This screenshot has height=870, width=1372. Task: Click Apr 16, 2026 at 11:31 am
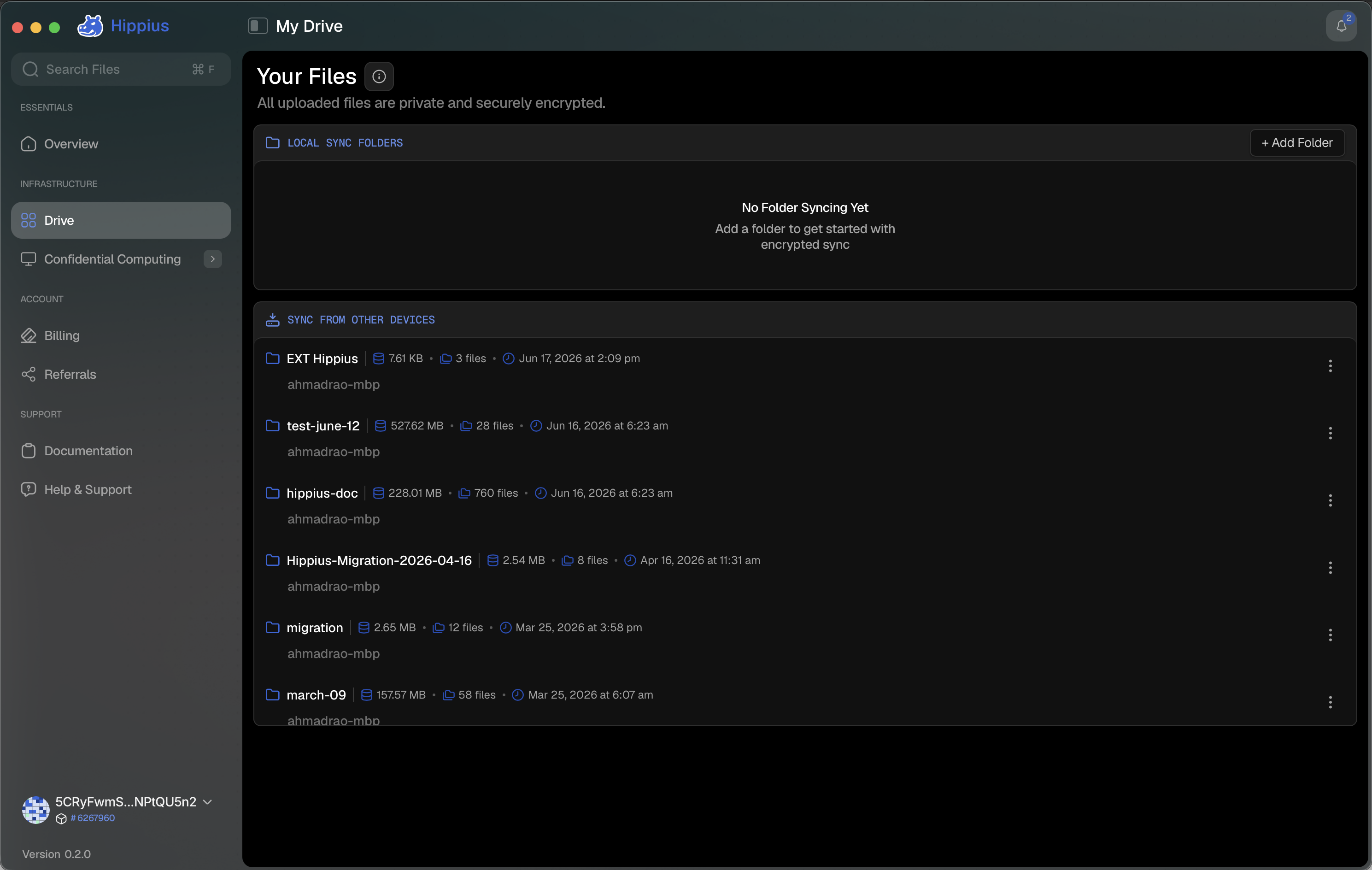700,560
